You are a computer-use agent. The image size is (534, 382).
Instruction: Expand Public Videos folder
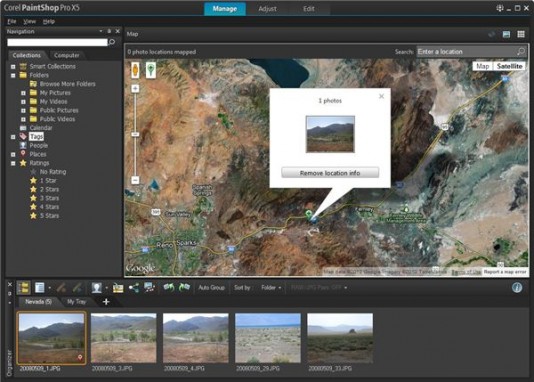[23, 120]
